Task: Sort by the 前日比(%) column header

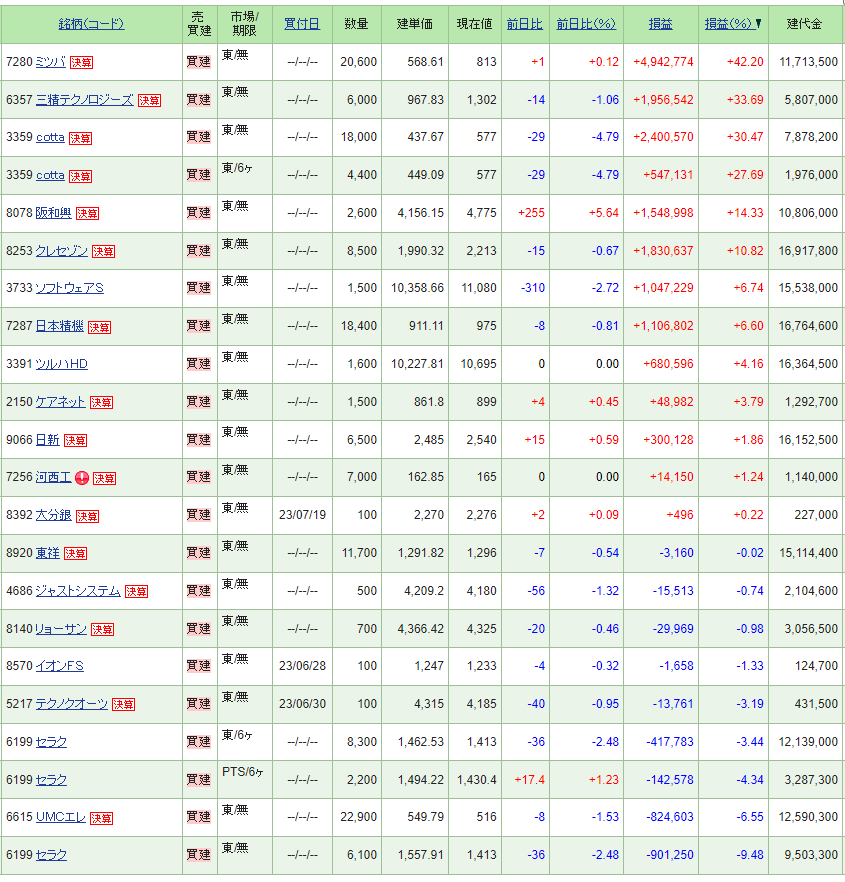Action: (x=586, y=24)
